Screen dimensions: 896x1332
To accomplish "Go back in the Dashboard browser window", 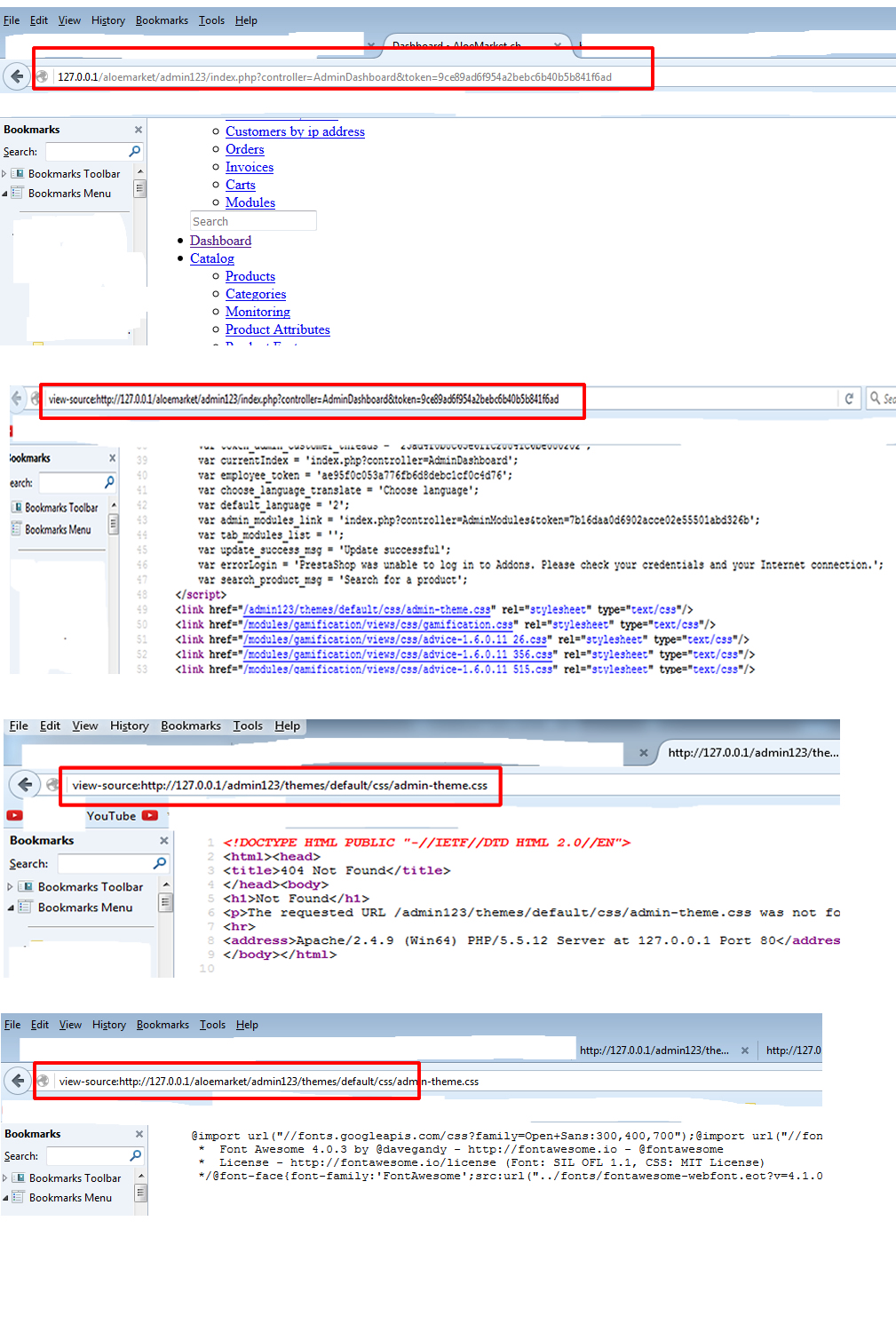I will point(16,76).
